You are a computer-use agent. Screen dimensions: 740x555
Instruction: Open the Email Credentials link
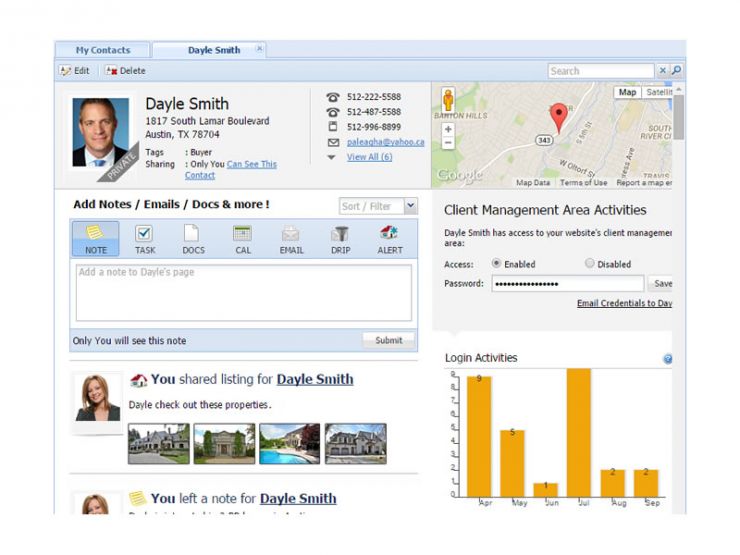tap(624, 303)
